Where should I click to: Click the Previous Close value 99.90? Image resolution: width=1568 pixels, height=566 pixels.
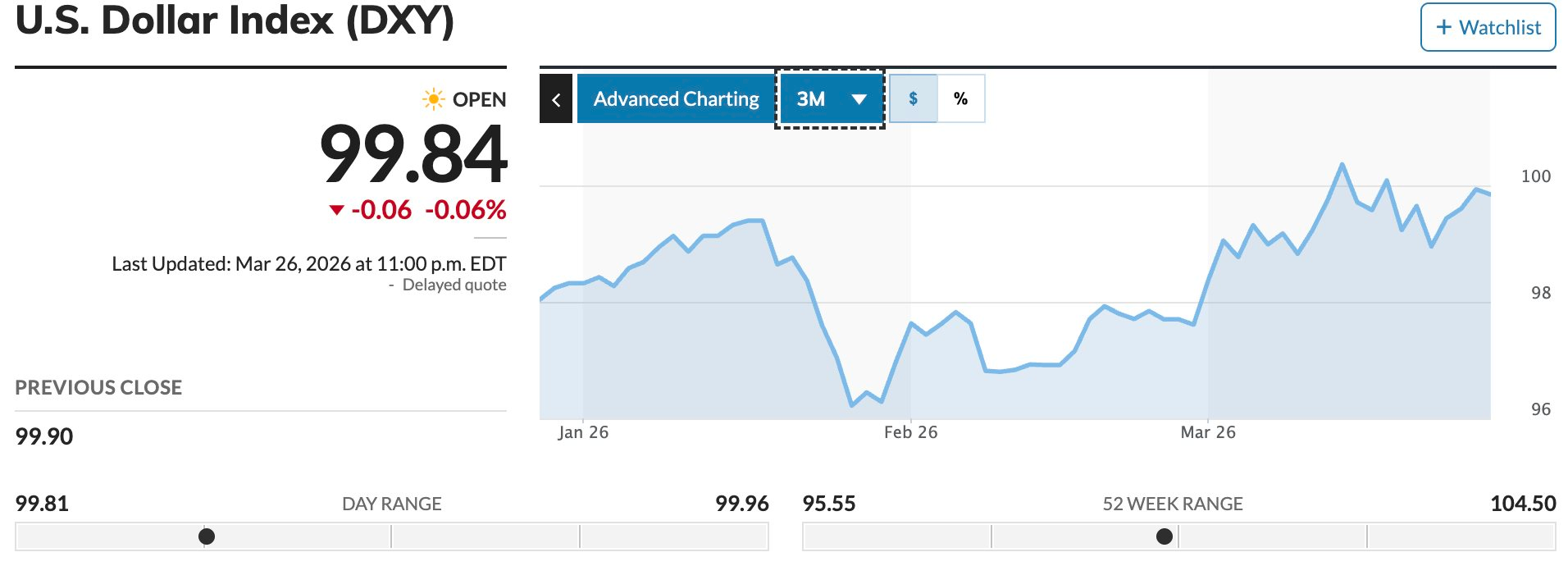tap(44, 436)
